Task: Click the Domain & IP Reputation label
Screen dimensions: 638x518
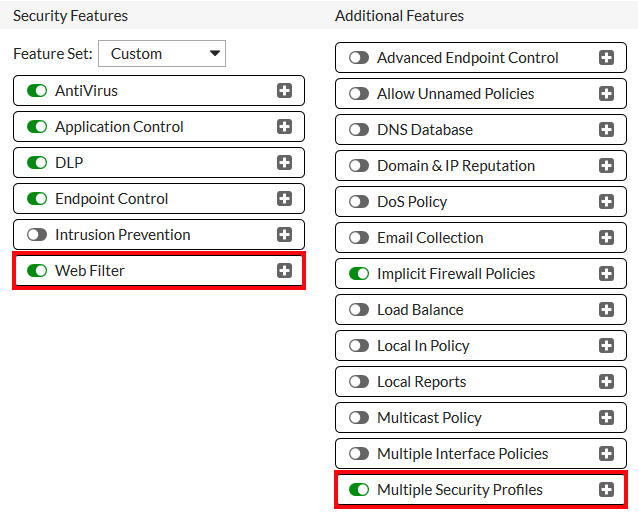Action: (456, 166)
